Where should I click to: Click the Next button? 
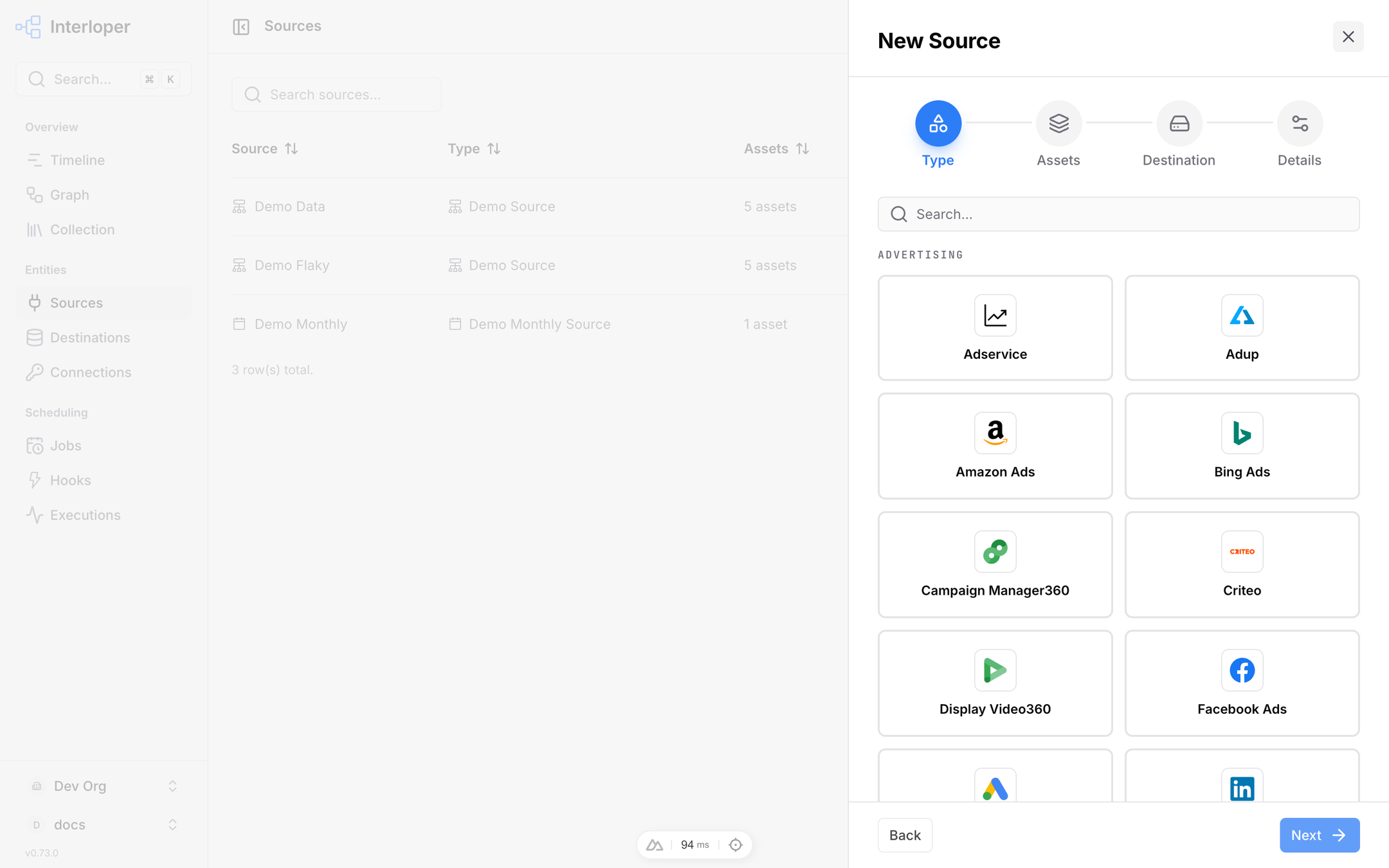[x=1320, y=835]
